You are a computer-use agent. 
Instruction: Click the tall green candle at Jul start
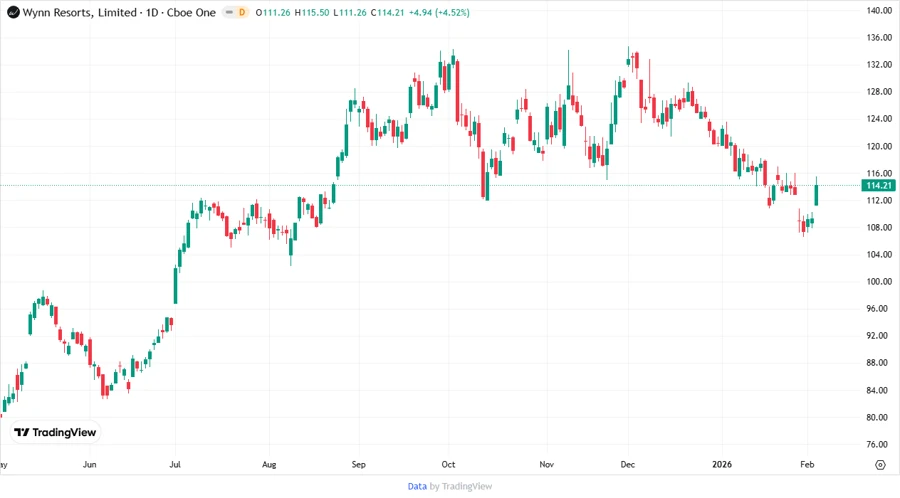pos(176,284)
